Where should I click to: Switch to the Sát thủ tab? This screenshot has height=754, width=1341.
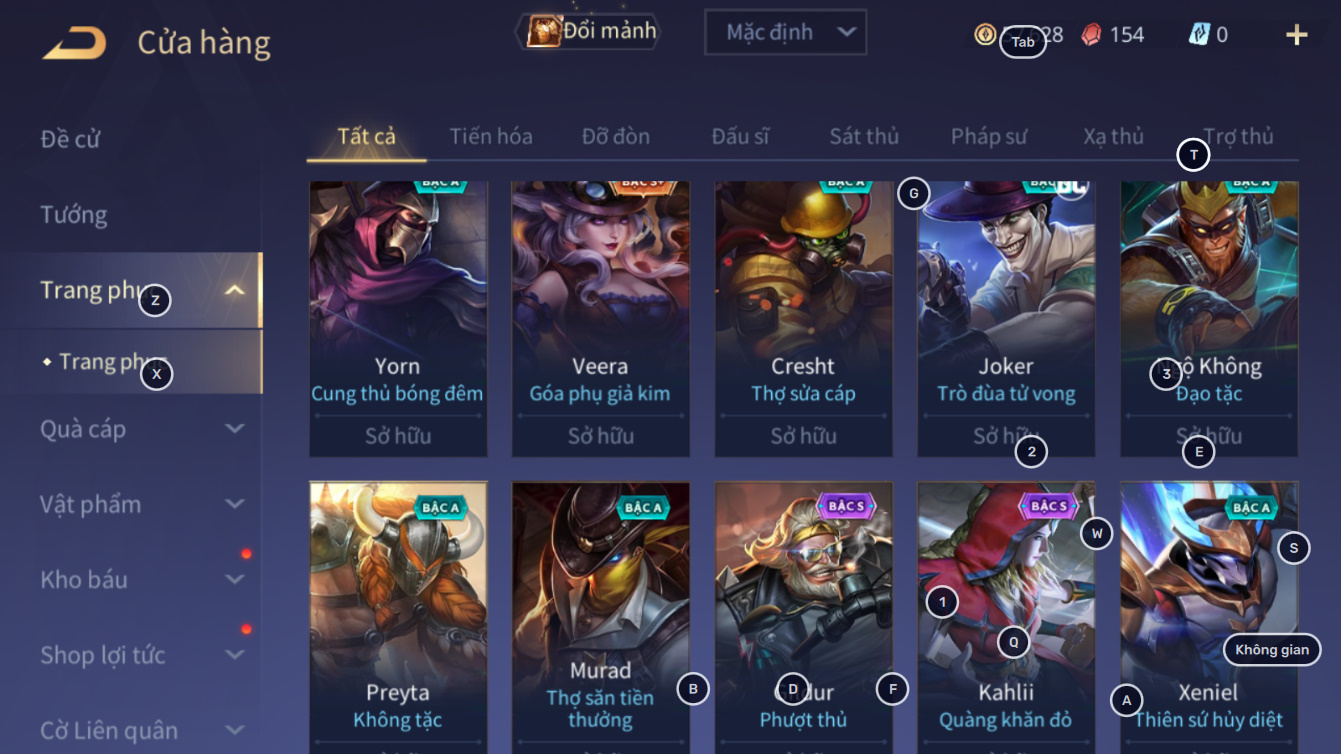pyautogui.click(x=864, y=136)
